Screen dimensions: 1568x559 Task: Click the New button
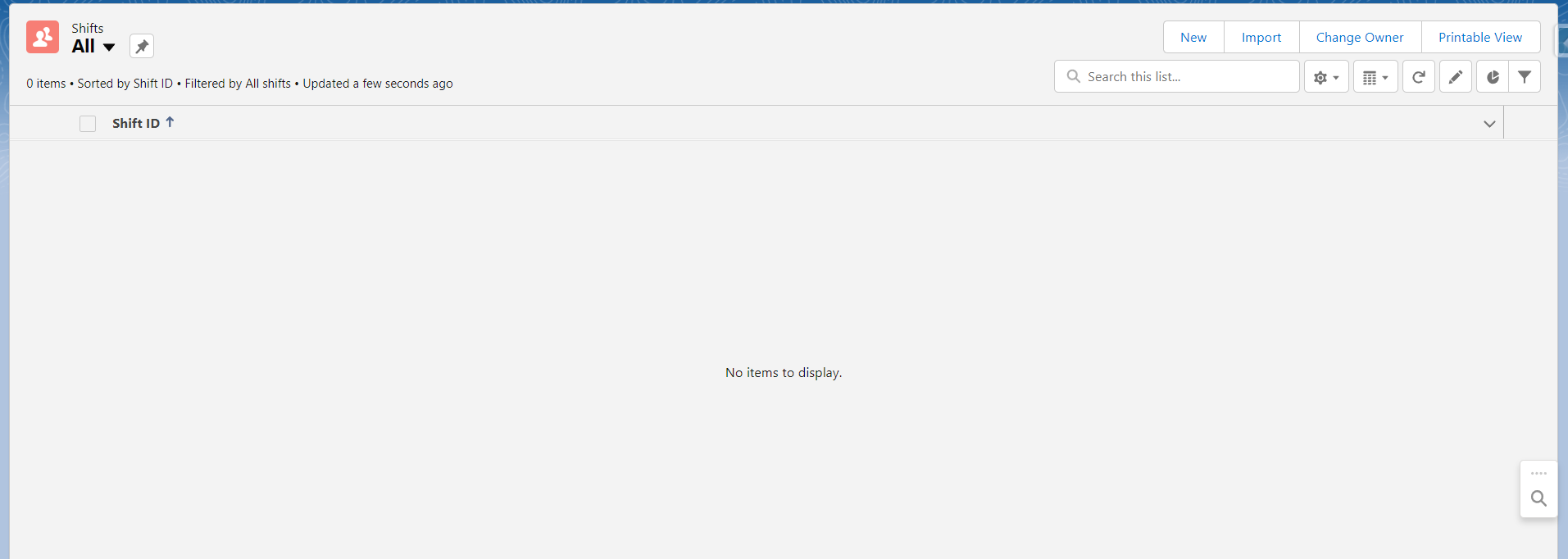(1193, 38)
